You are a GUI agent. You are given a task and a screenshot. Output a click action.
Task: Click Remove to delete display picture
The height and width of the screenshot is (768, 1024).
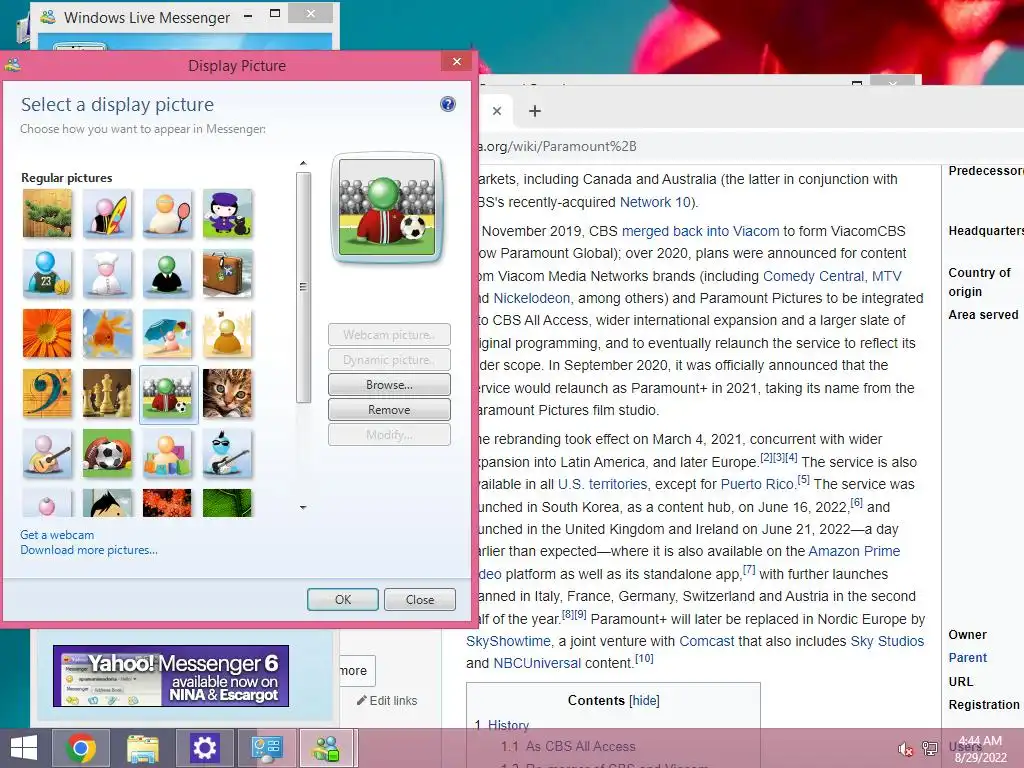click(389, 409)
